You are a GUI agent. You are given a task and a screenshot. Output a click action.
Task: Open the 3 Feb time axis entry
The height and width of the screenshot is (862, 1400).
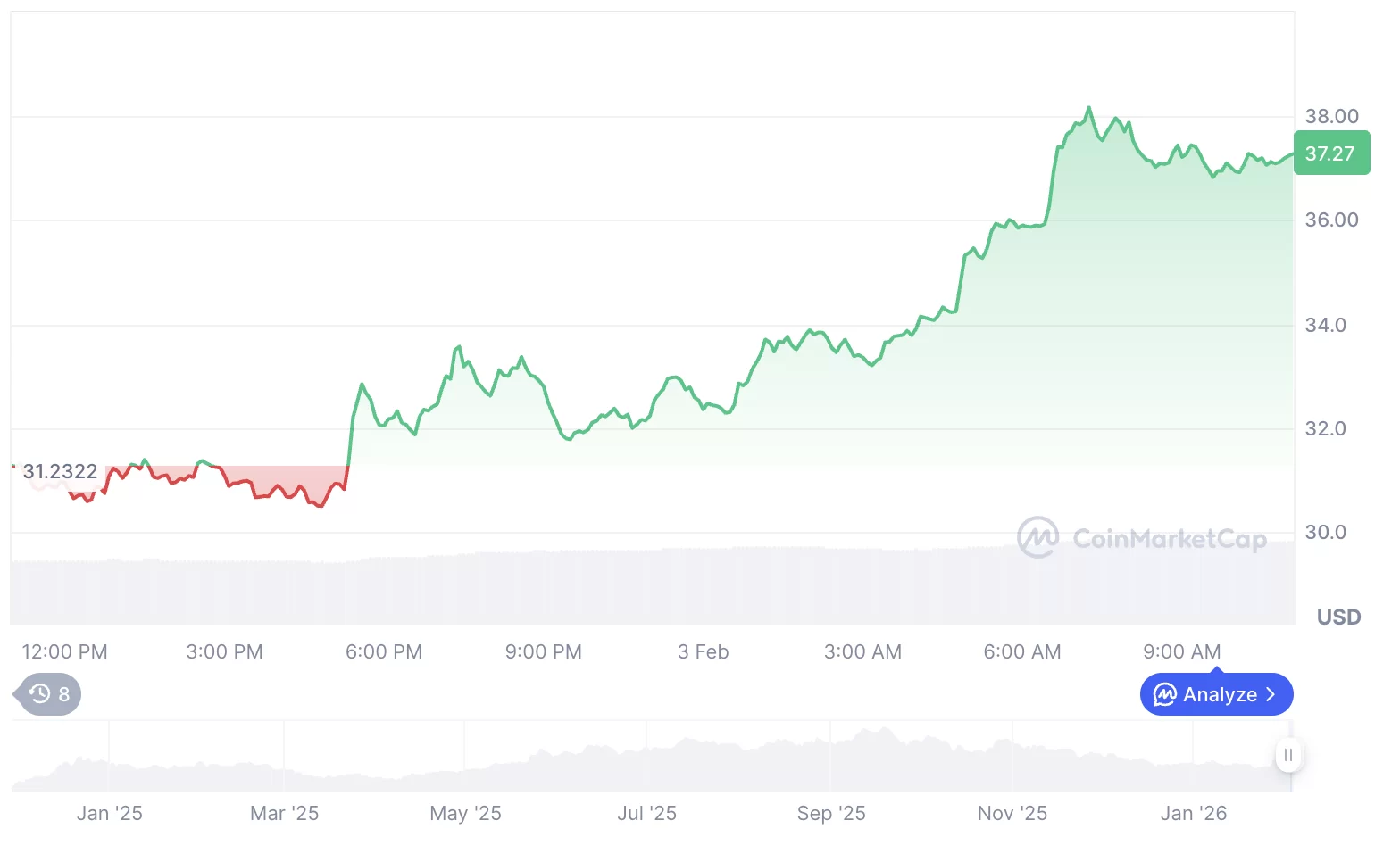click(x=703, y=651)
